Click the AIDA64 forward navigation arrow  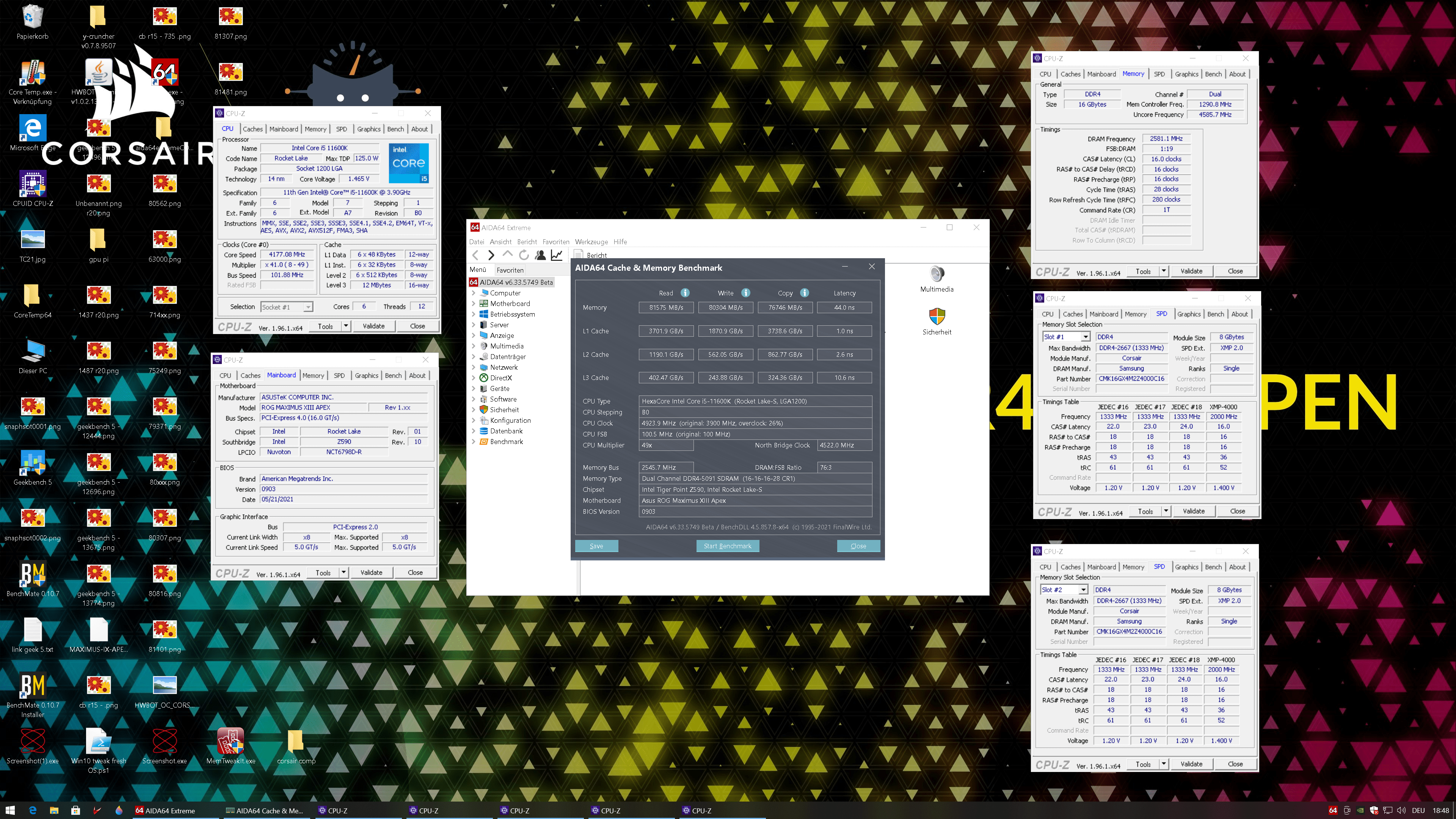pyautogui.click(x=491, y=256)
